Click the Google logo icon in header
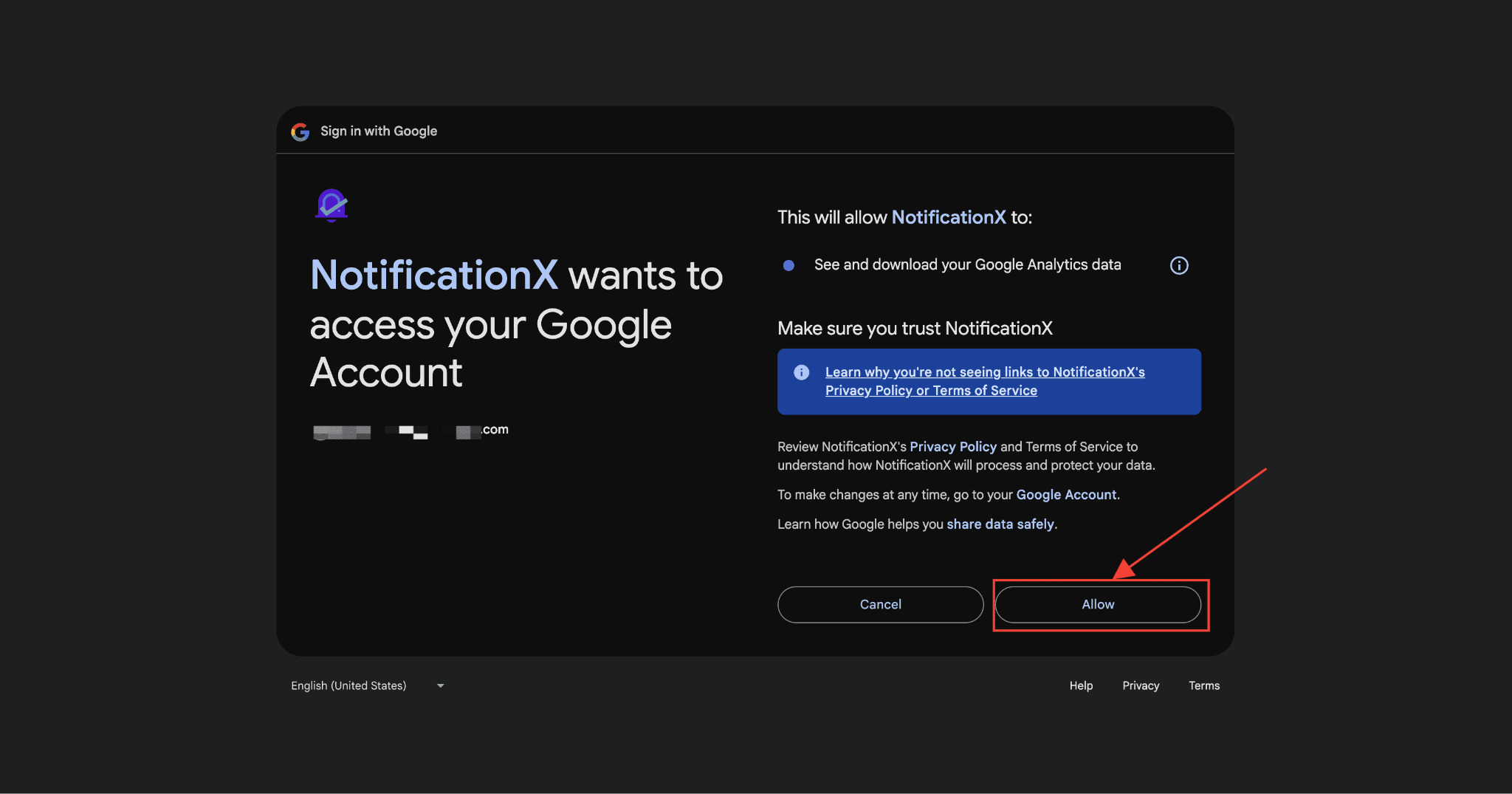1512x794 pixels. (300, 131)
